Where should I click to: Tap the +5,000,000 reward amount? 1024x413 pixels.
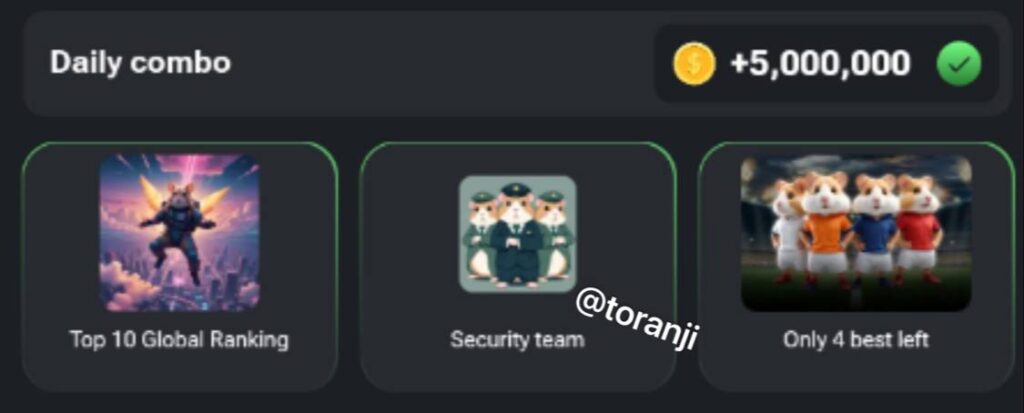[820, 63]
